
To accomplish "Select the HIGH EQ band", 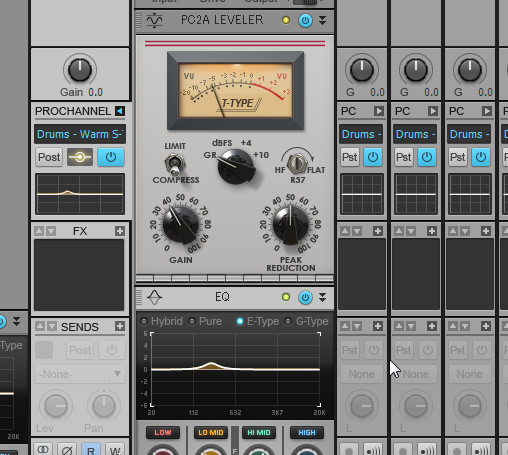I will point(307,432).
